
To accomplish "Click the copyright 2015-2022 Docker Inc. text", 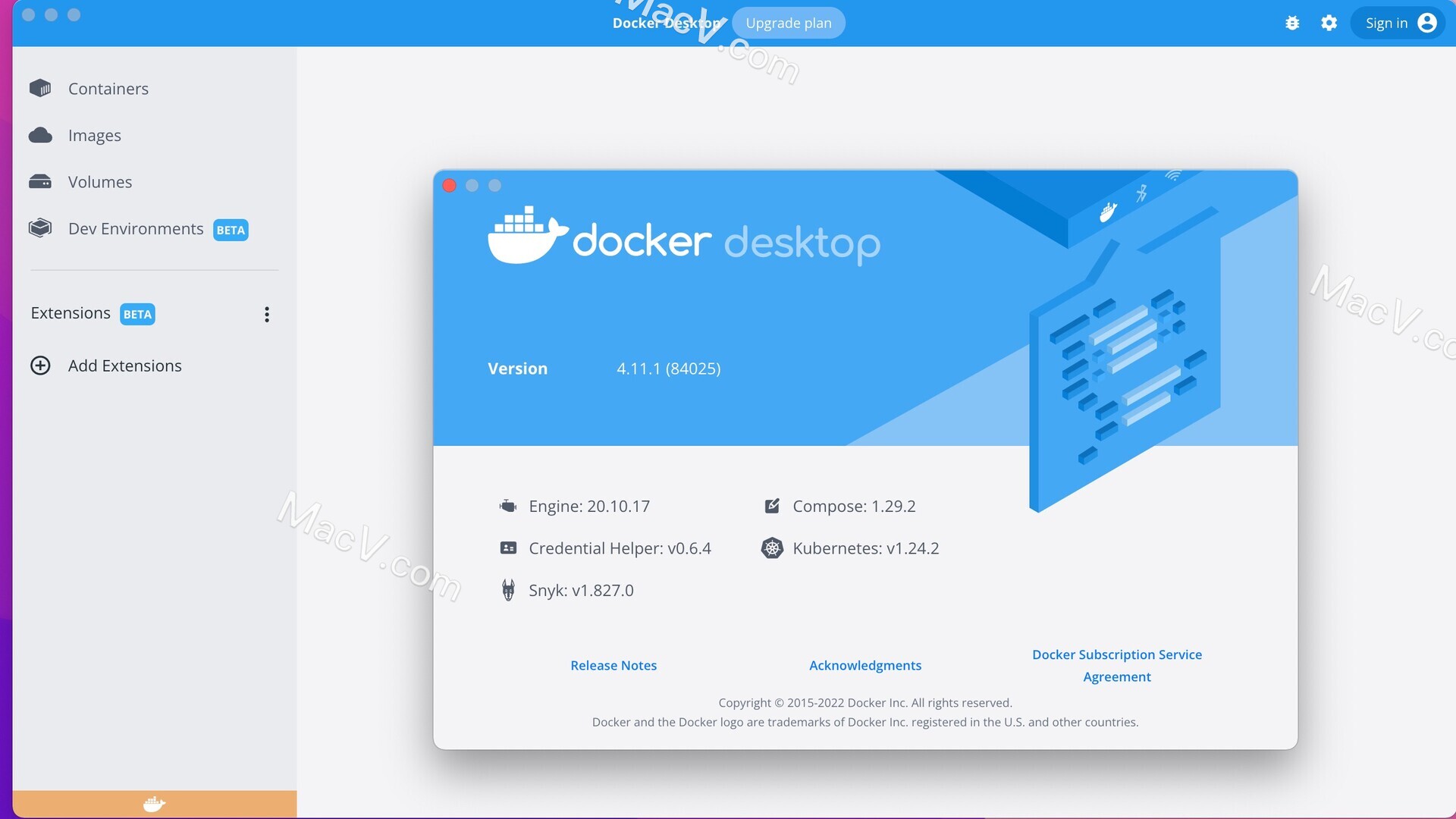I will (x=865, y=703).
